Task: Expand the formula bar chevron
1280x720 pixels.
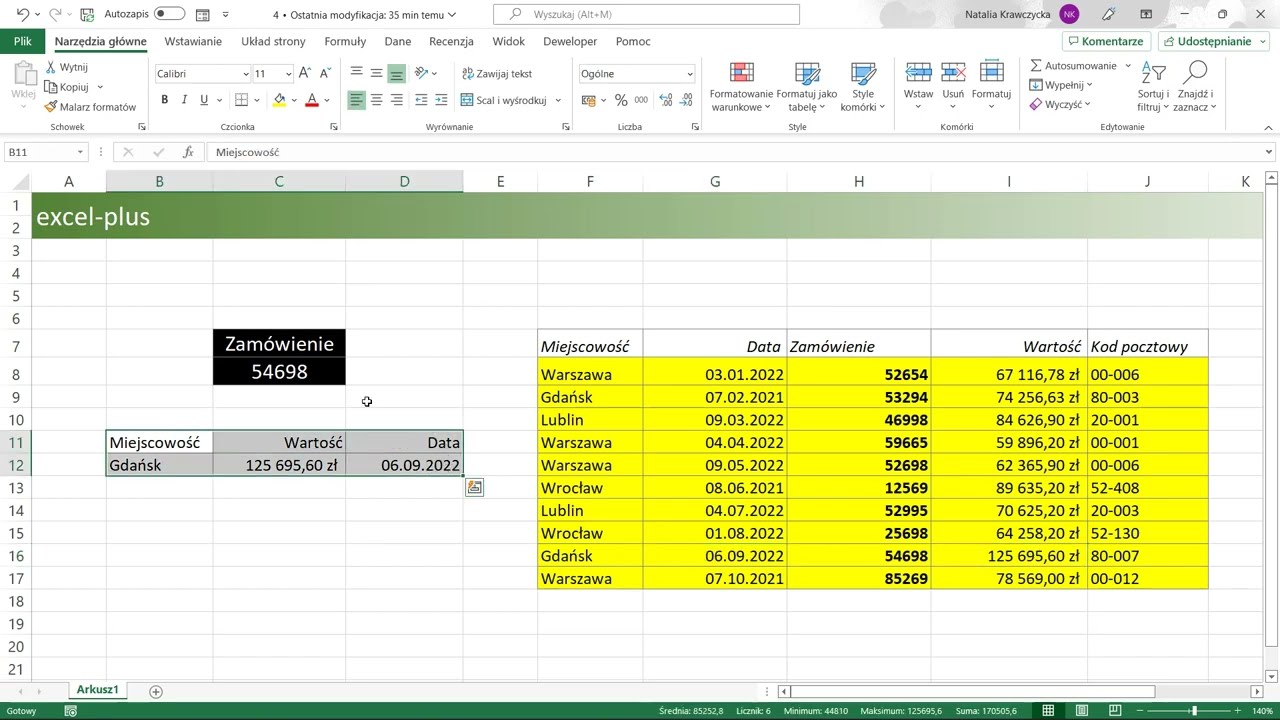Action: [1269, 152]
